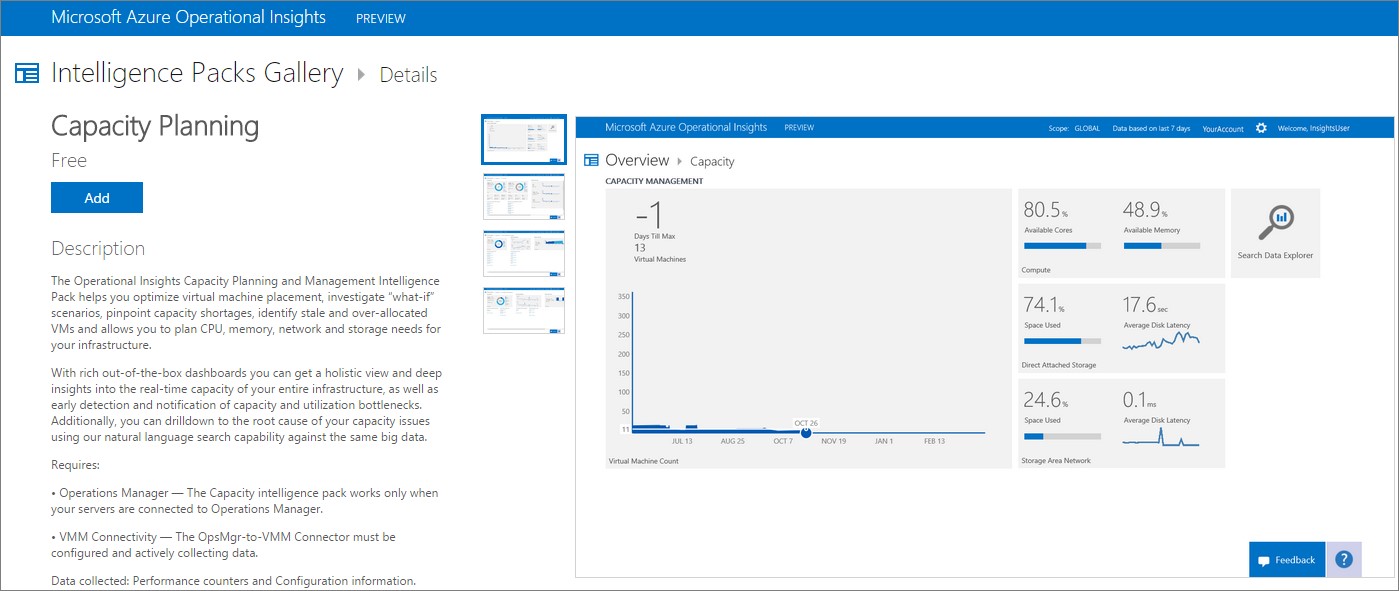Screen dimensions: 1399x591
Task: Click the Details breadcrumb label
Action: (x=408, y=75)
